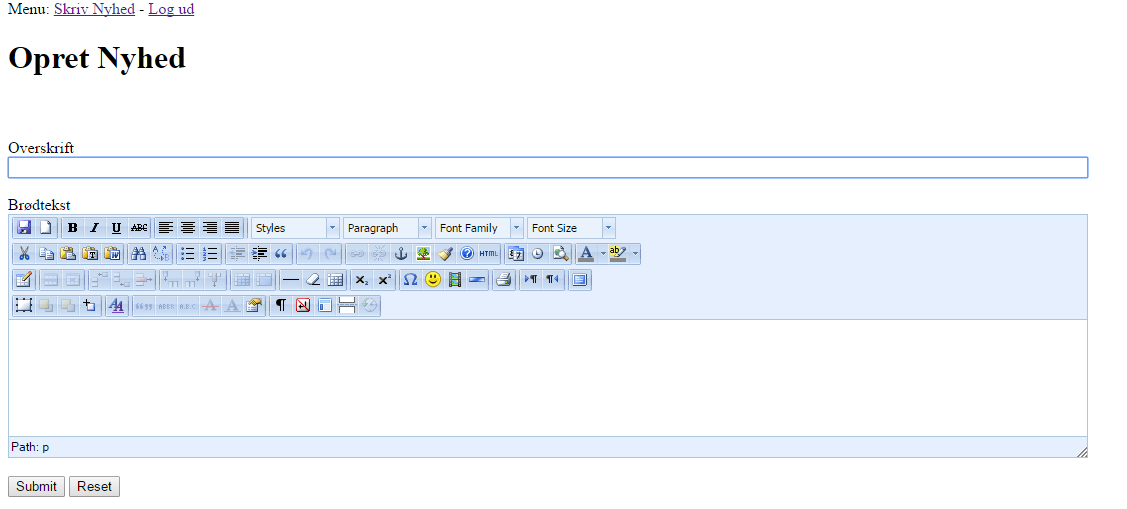Click the New document icon

point(45,228)
